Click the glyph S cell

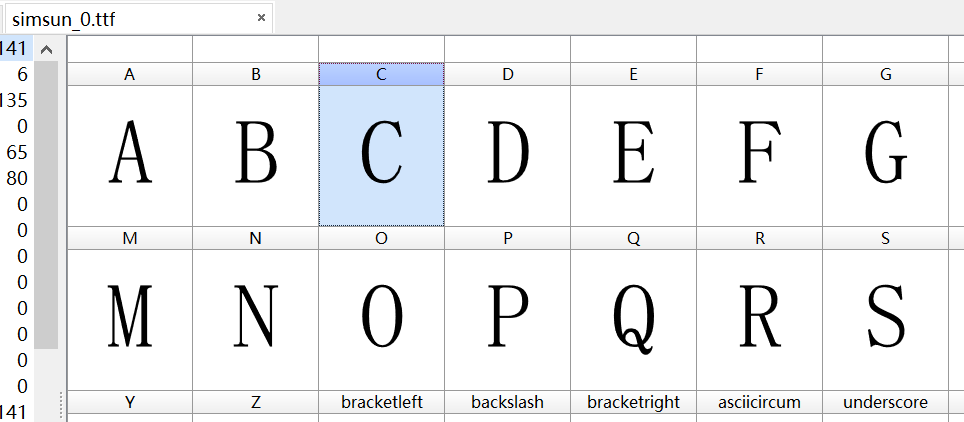(886, 318)
